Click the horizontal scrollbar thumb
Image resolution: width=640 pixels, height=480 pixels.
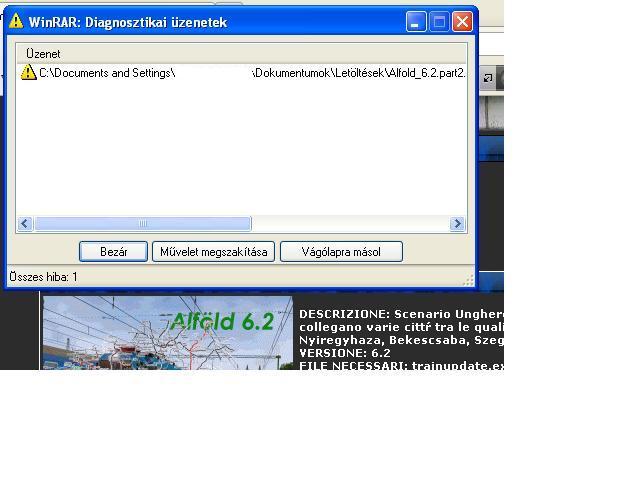(x=143, y=224)
